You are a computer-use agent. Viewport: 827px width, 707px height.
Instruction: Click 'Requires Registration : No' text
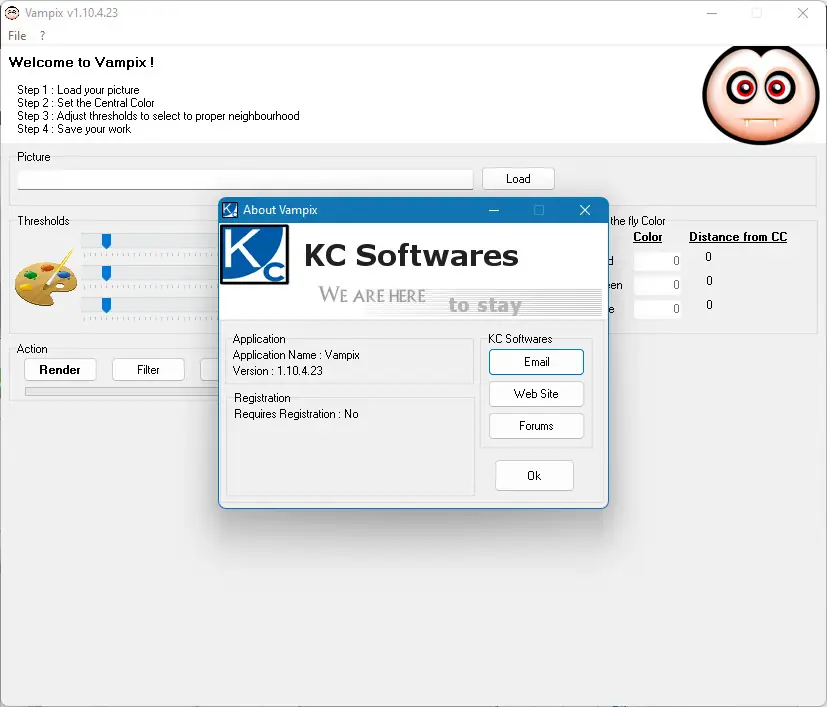coord(296,414)
